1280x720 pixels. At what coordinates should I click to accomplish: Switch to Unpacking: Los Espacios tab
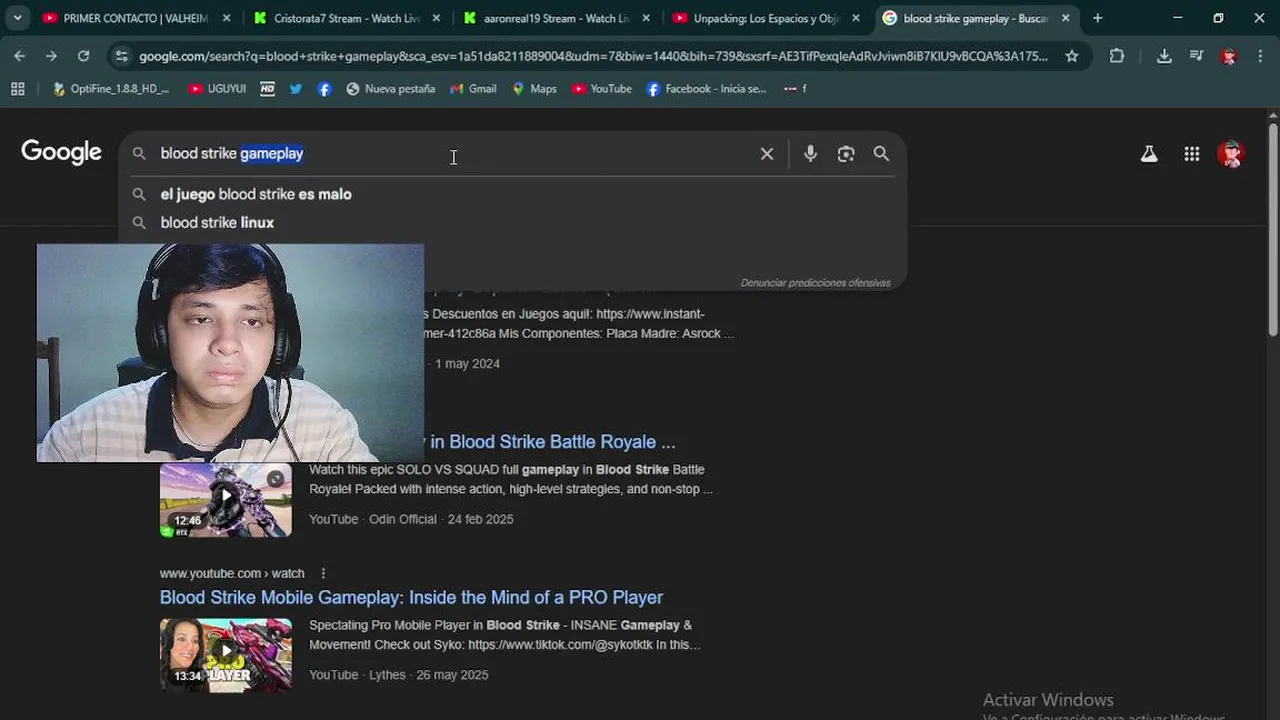pos(767,18)
